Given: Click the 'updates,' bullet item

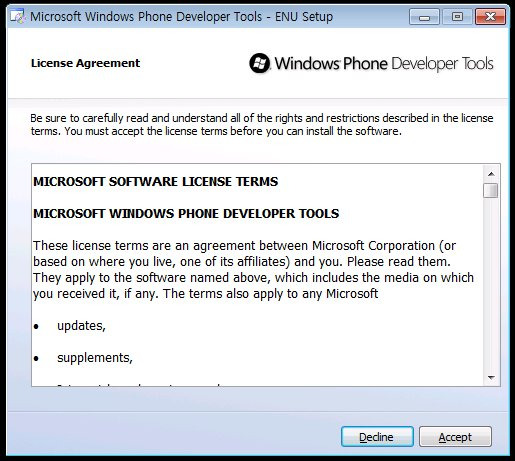Looking at the screenshot, I should click(81, 326).
